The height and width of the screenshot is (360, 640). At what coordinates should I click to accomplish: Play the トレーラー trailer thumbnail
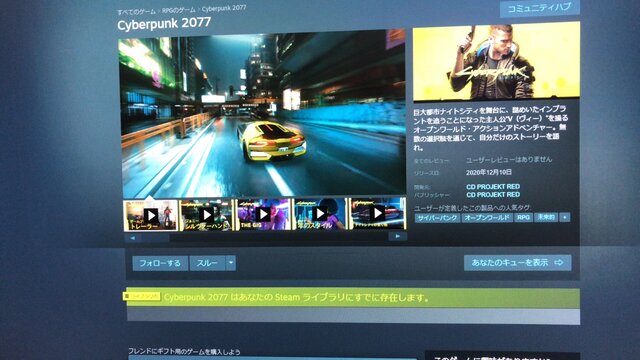151,215
